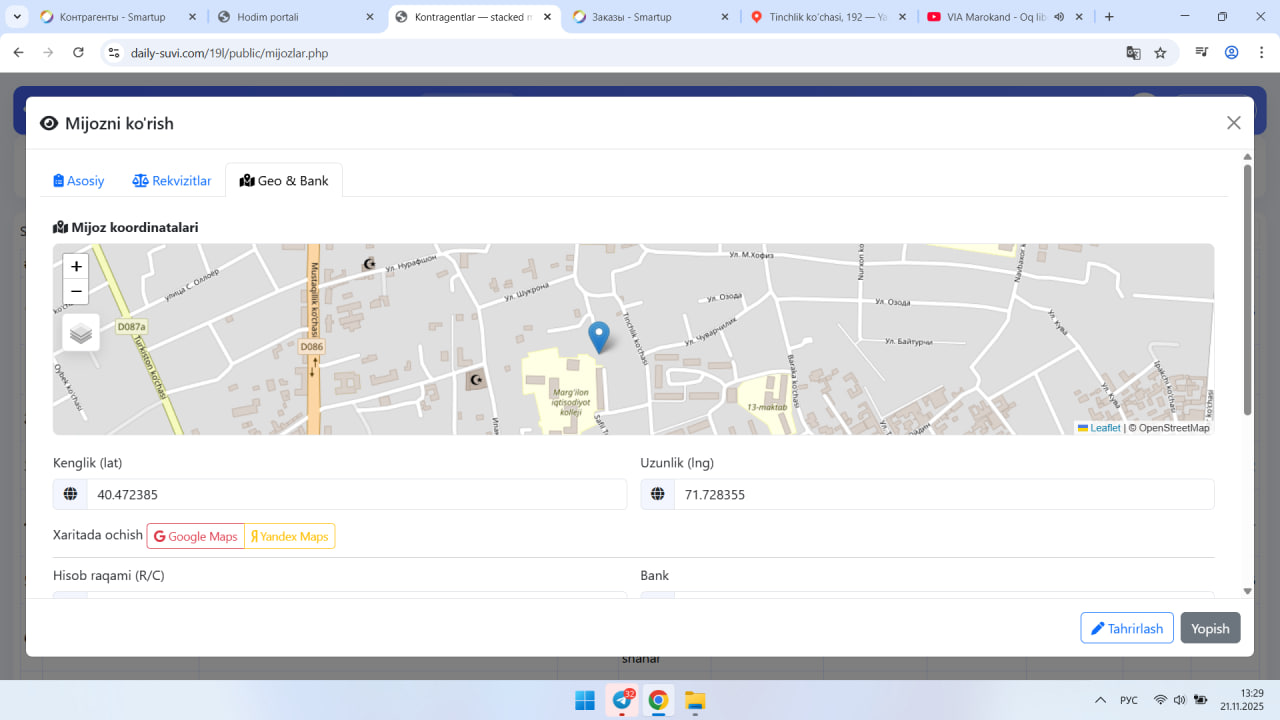Viewport: 1280px width, 720px height.
Task: Click the Leaflet attribution link
Action: [1104, 428]
